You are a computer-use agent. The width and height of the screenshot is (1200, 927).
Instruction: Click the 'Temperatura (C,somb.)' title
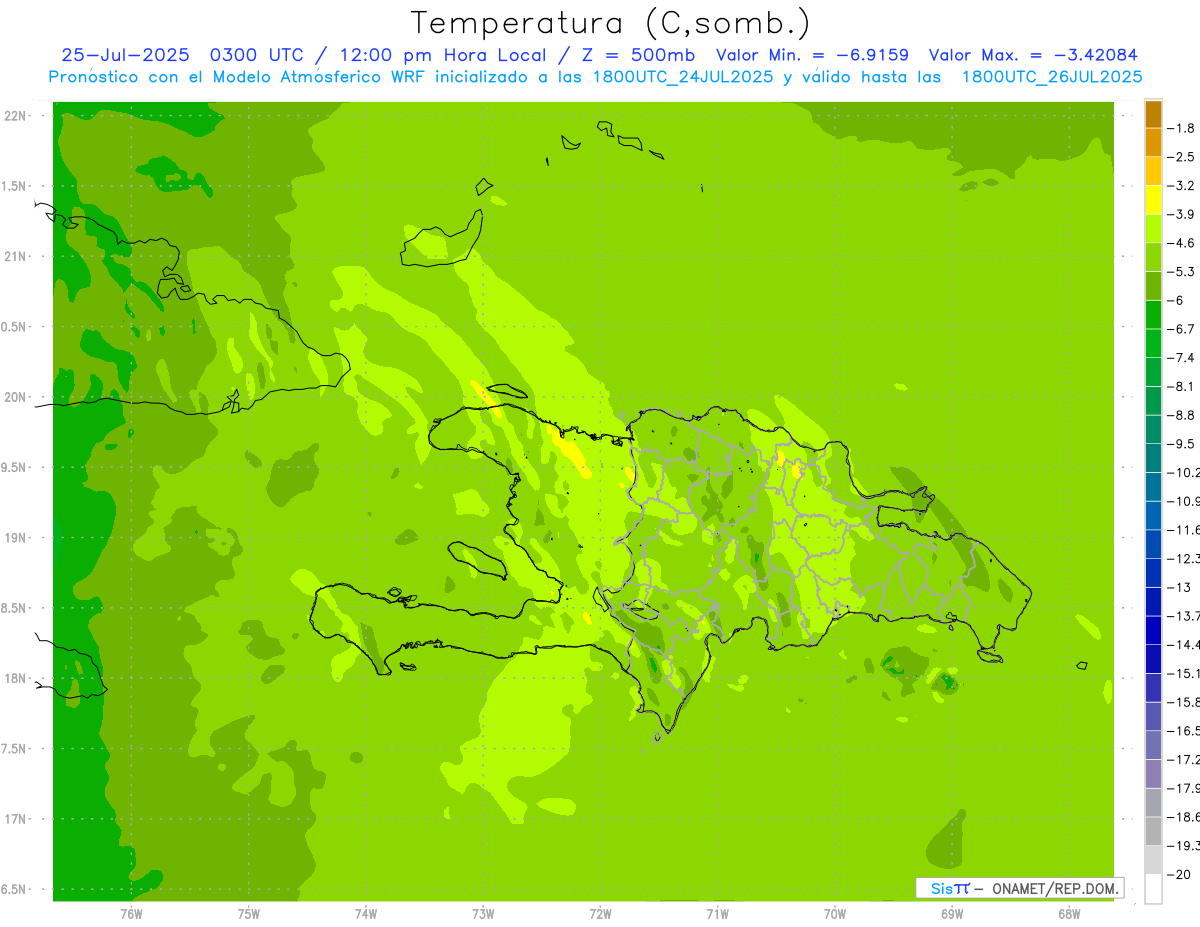[x=611, y=23]
